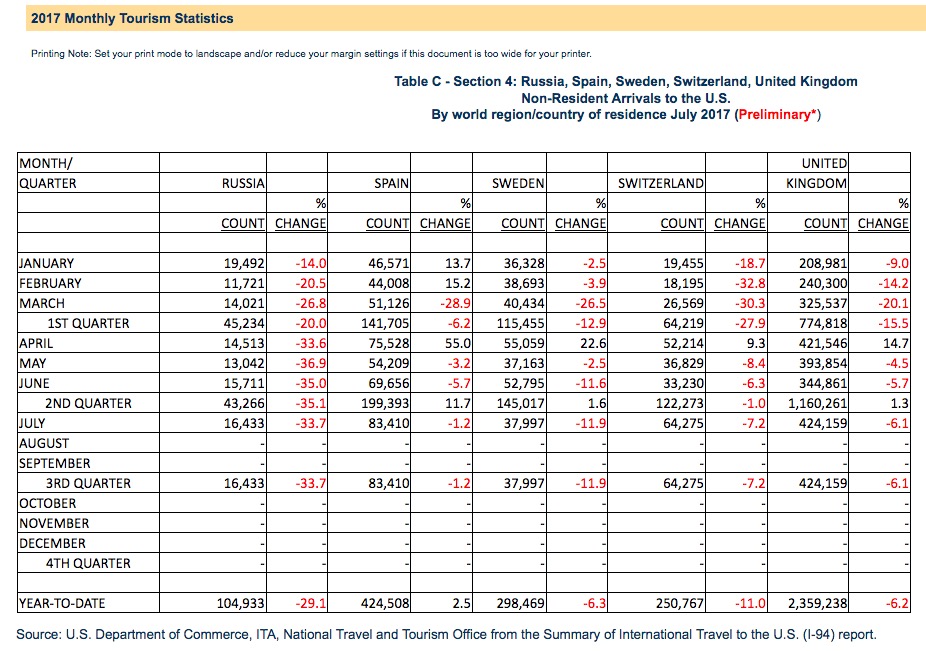Viewport: 926px width, 651px height.
Task: Select Sweden April change 22.6
Action: tap(593, 343)
